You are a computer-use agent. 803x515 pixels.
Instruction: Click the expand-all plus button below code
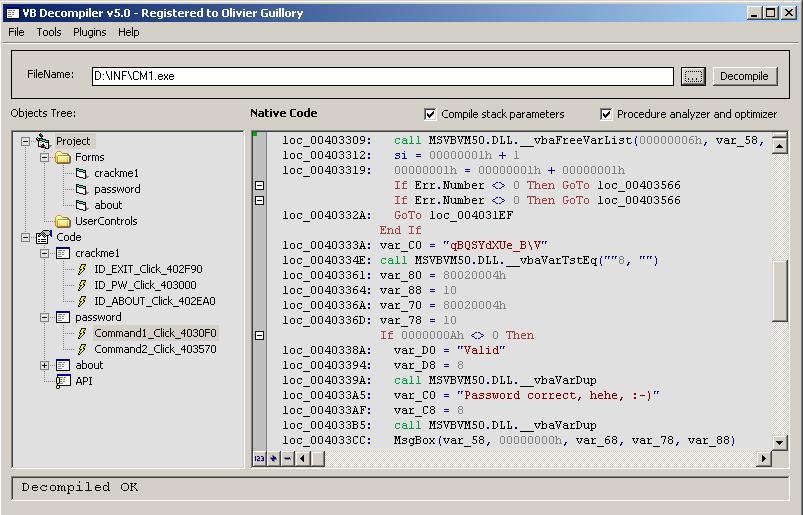[273, 458]
